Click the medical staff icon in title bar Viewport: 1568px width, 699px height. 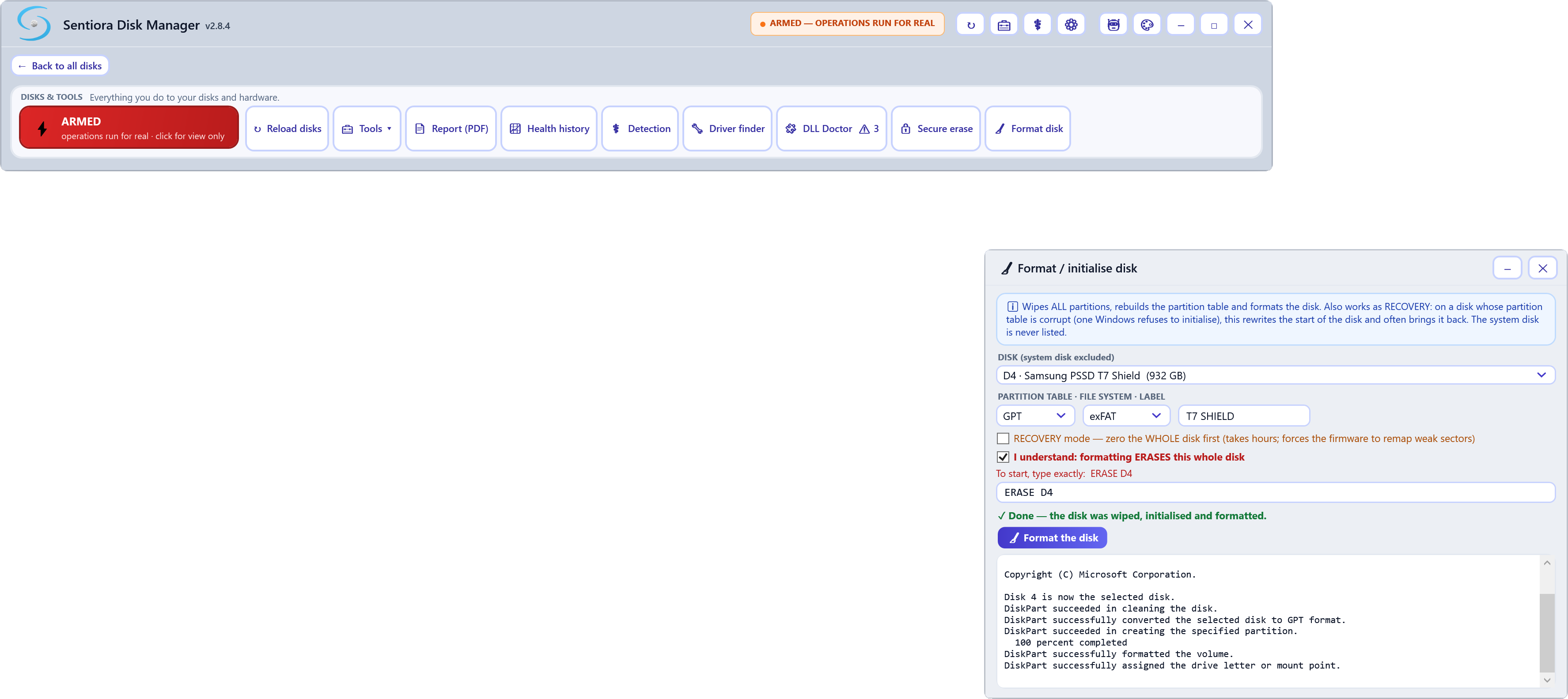(x=1037, y=25)
